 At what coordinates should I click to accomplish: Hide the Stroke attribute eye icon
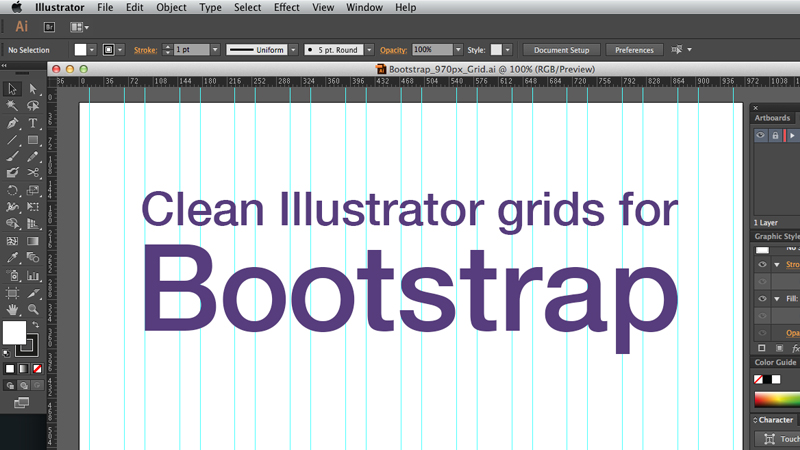(x=762, y=264)
